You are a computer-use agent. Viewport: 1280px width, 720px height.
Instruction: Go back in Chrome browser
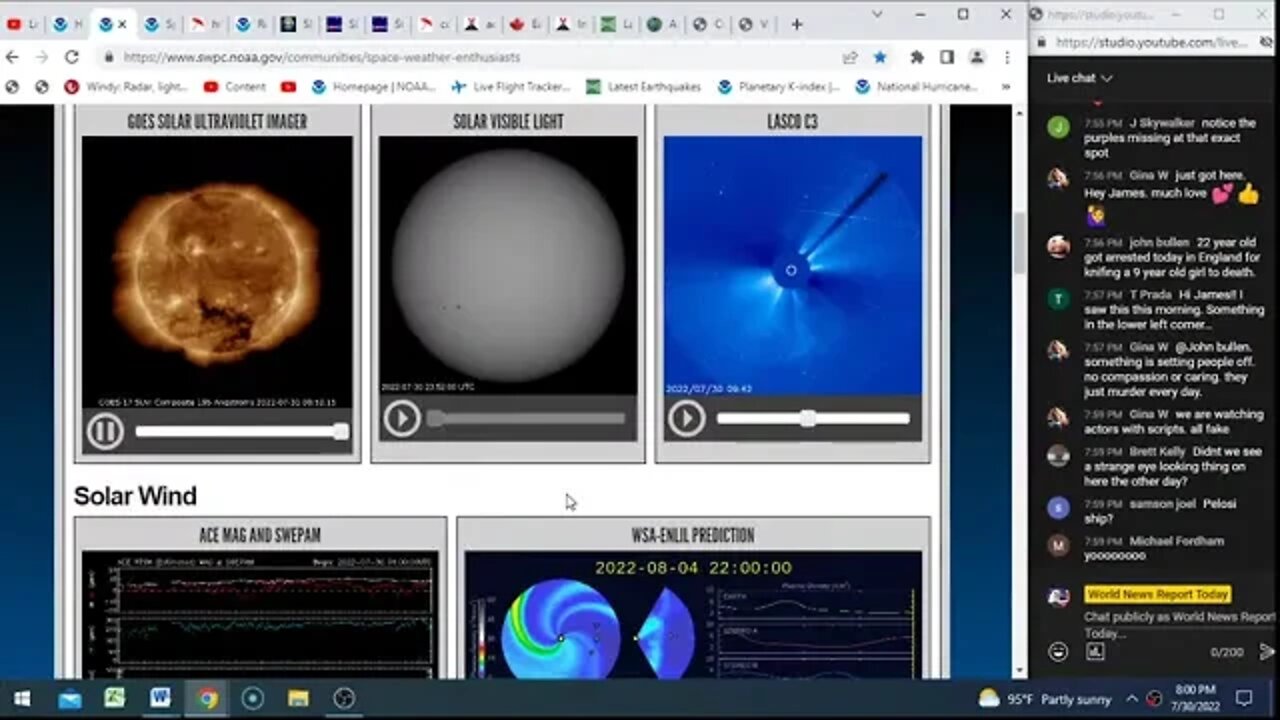click(13, 57)
